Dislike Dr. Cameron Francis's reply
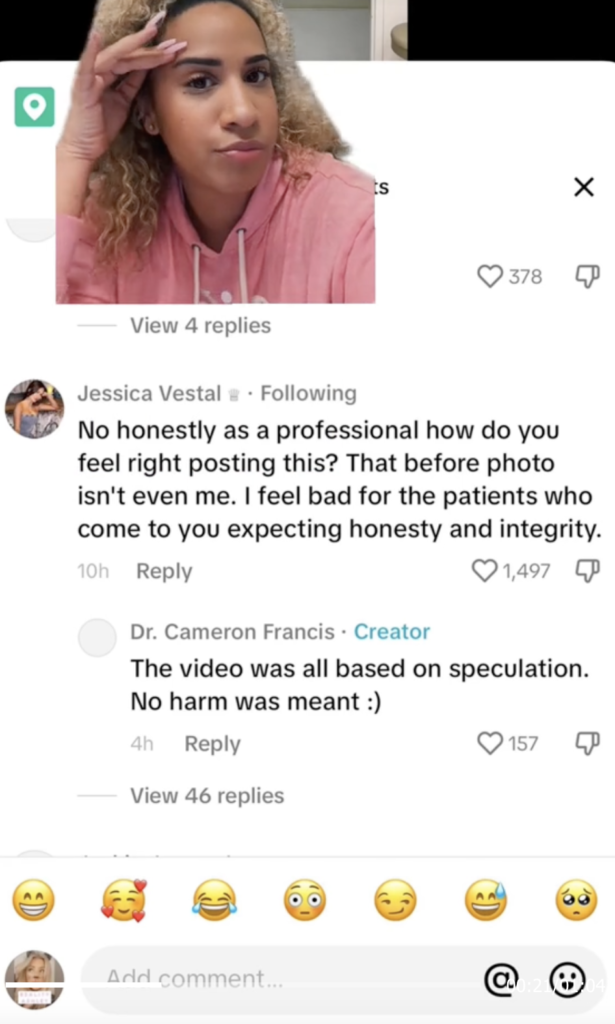Viewport: 615px width, 1024px height. (587, 743)
